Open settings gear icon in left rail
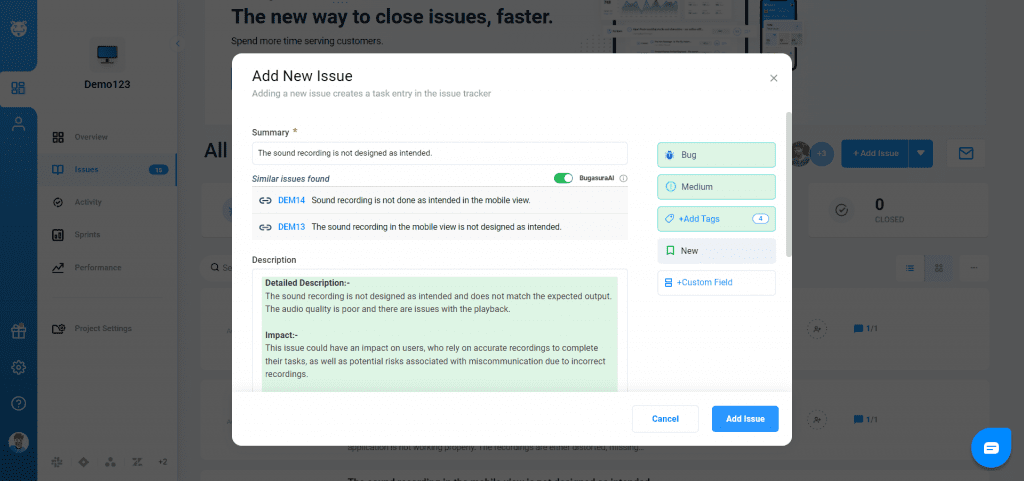The width and height of the screenshot is (1024, 481). point(18,367)
